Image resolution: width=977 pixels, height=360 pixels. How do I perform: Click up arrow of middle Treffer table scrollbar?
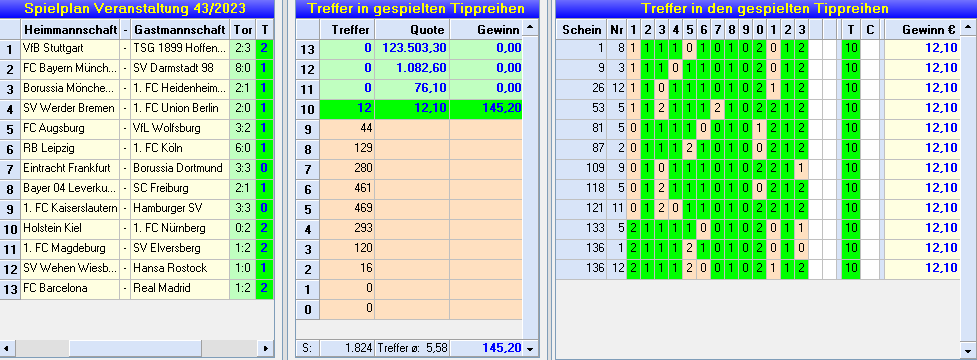coord(530,27)
